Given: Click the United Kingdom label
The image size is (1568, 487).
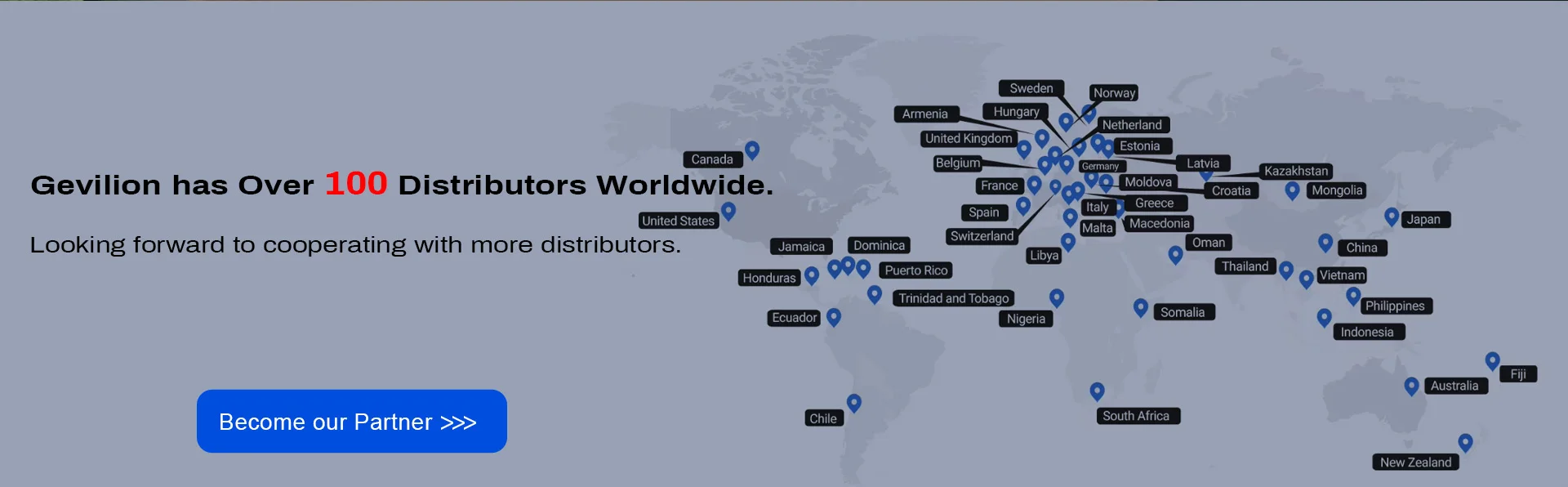Looking at the screenshot, I should (969, 139).
